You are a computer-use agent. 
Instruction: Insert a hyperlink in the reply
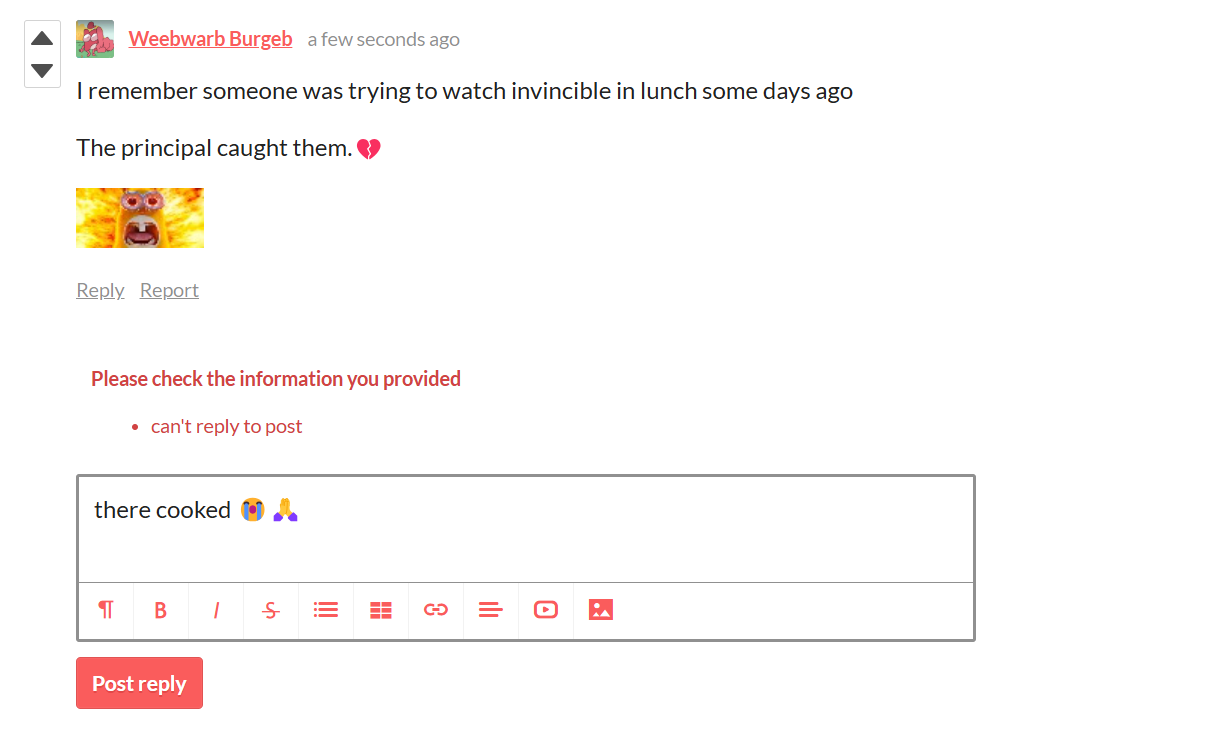[x=436, y=610]
